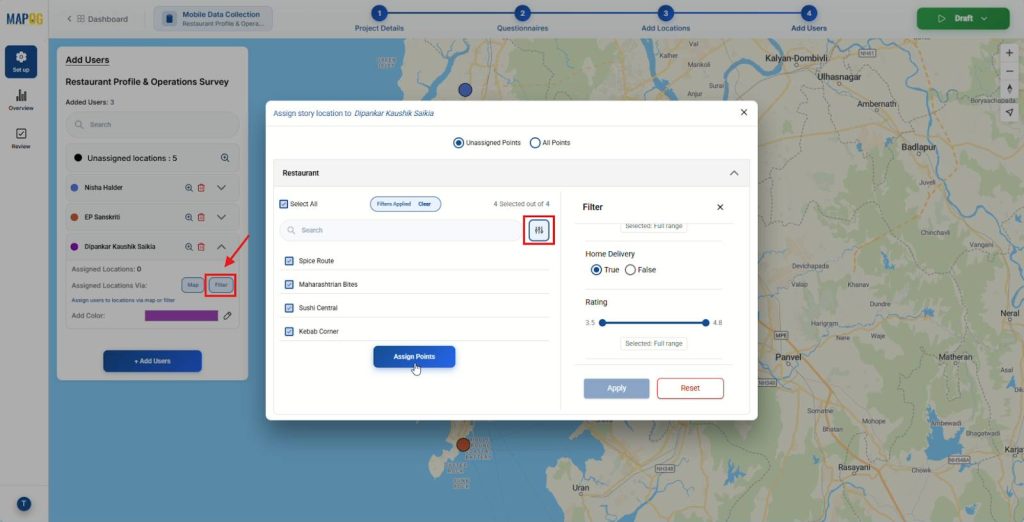Set Home Delivery to False
Image resolution: width=1024 pixels, height=522 pixels.
click(x=630, y=270)
